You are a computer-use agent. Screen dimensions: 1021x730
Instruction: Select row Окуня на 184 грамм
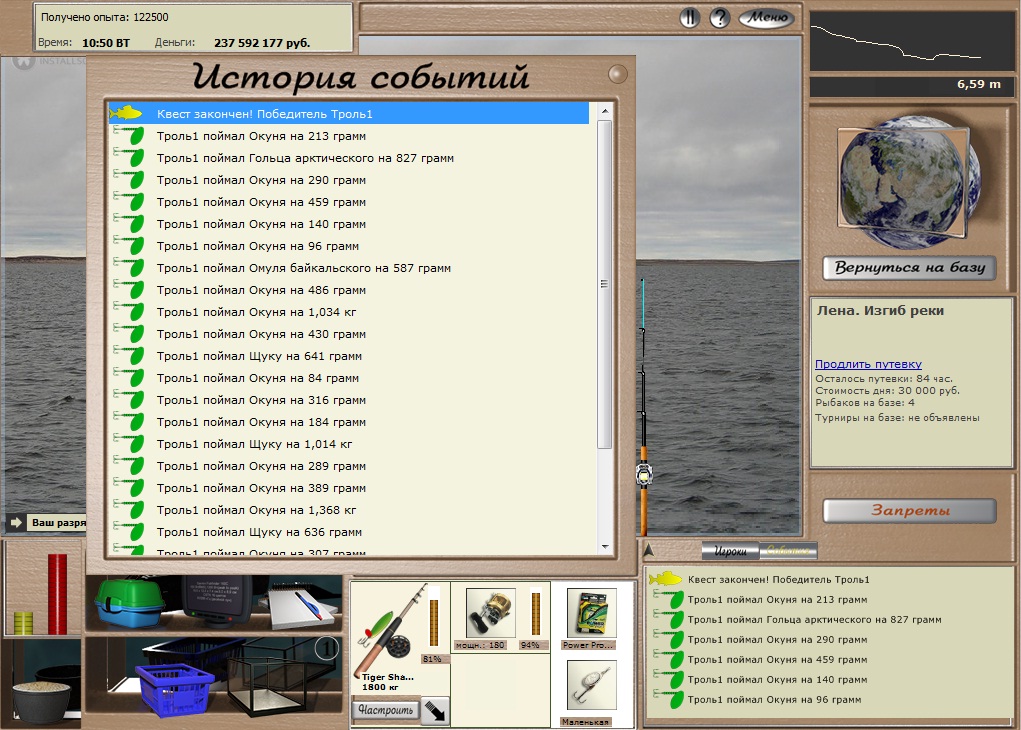point(348,423)
